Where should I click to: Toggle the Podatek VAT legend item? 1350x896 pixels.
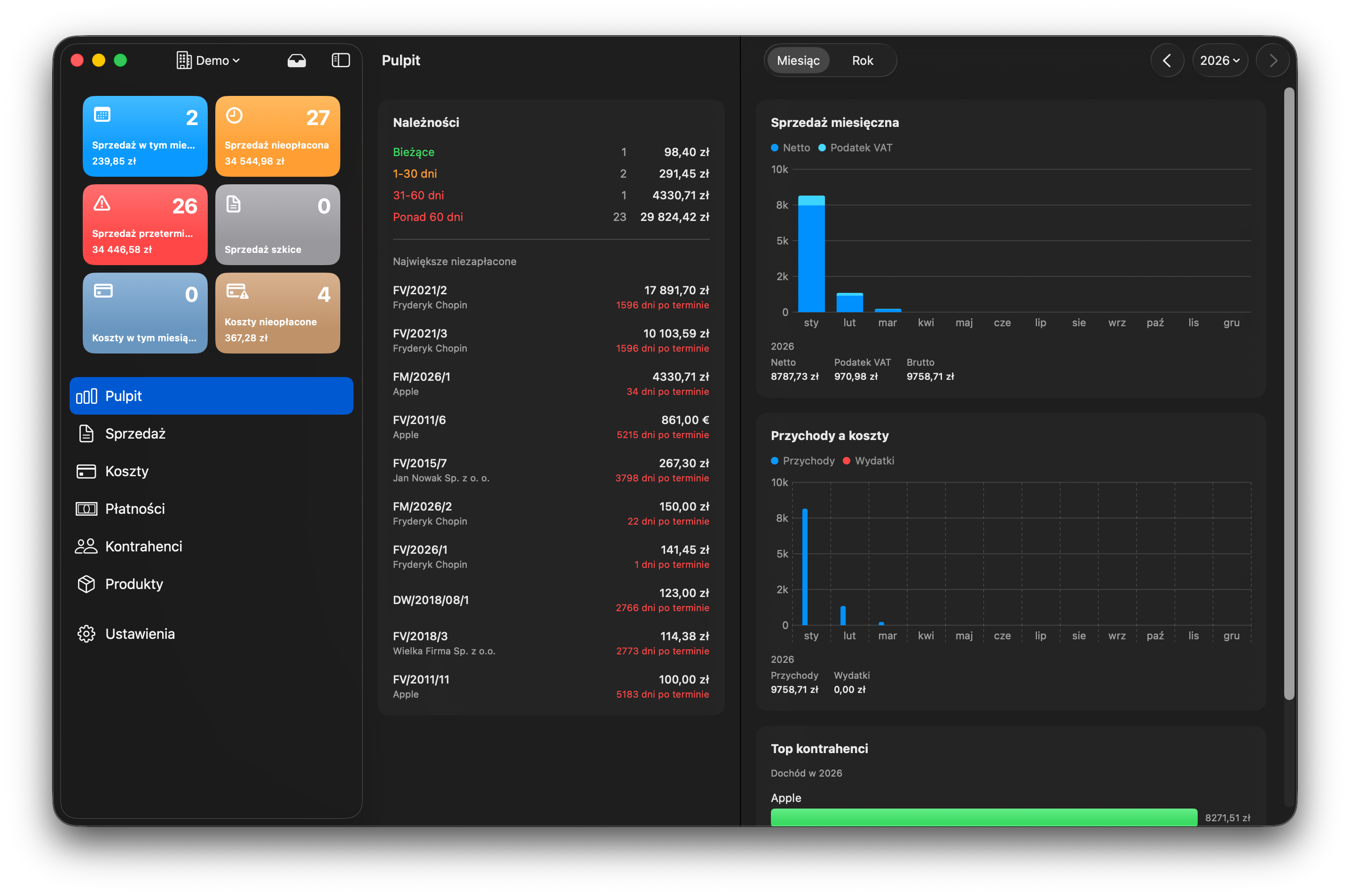pos(855,148)
